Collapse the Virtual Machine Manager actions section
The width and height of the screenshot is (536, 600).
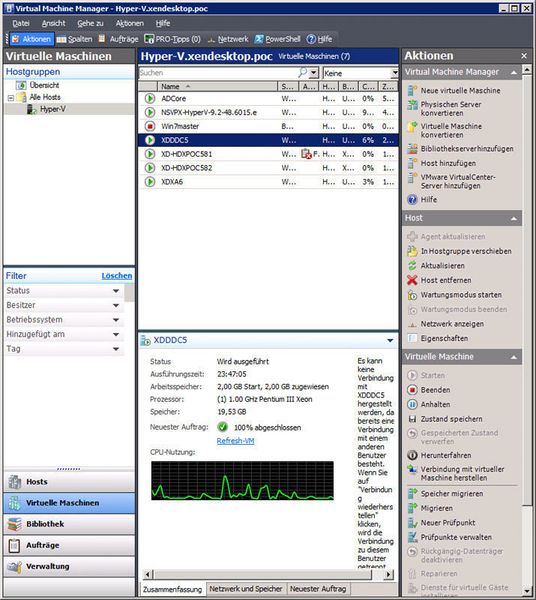pos(514,72)
